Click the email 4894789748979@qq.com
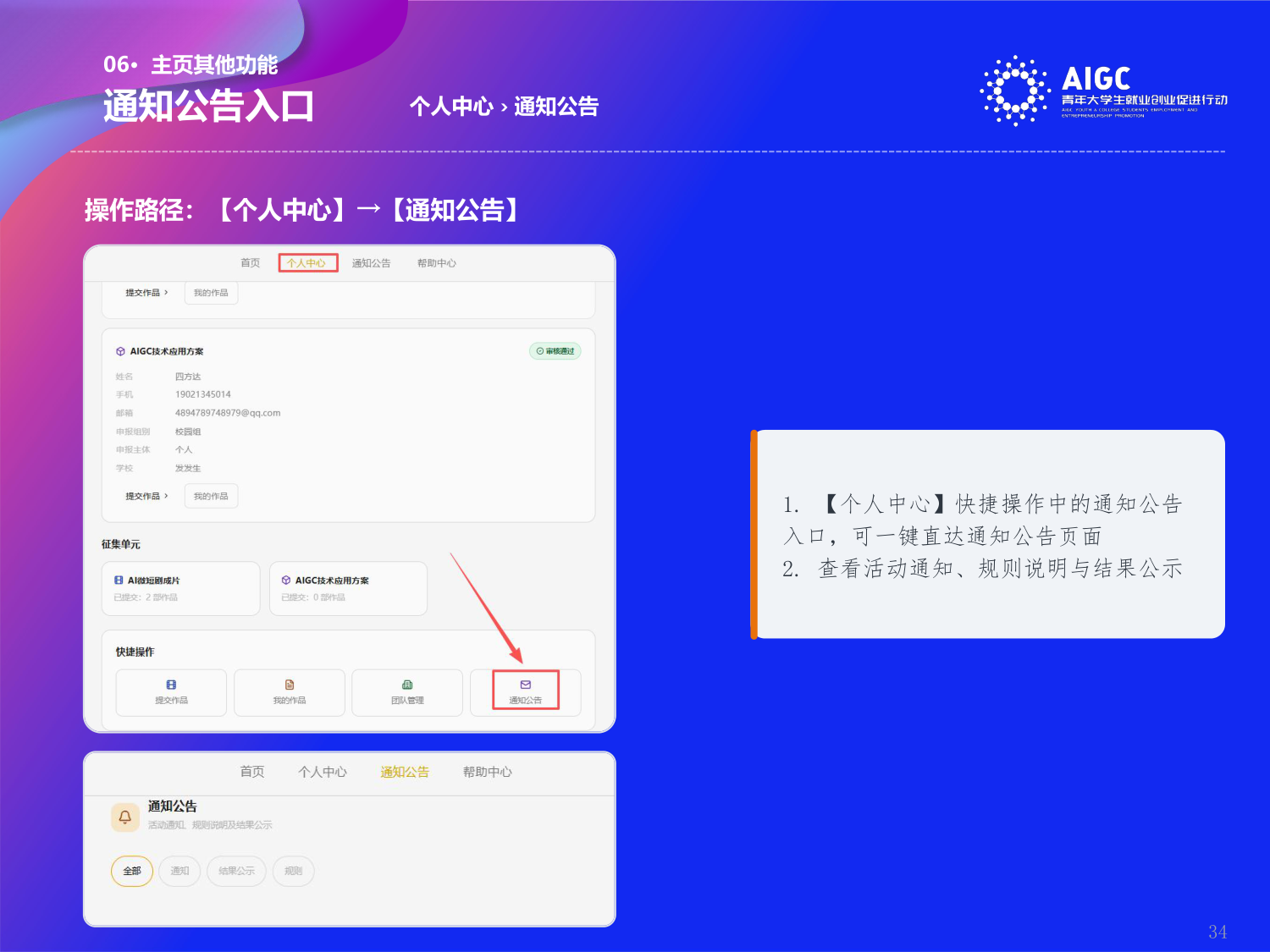 click(x=228, y=413)
